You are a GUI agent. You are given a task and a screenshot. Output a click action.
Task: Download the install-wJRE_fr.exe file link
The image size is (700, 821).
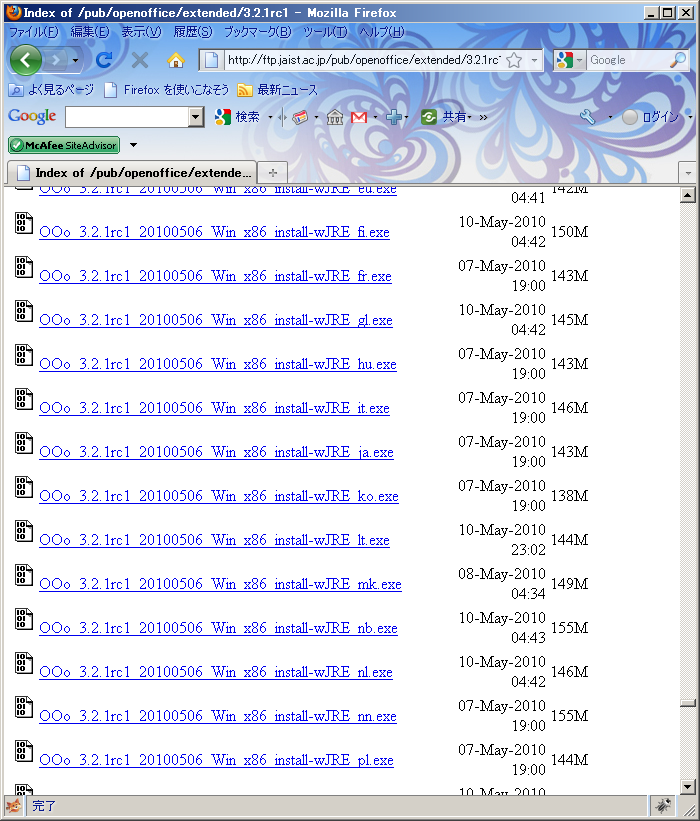coord(215,276)
